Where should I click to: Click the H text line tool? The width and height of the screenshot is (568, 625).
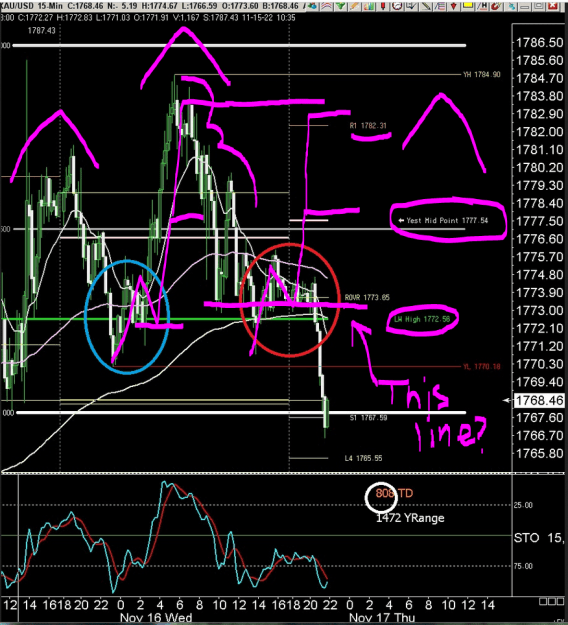click(482, 6)
